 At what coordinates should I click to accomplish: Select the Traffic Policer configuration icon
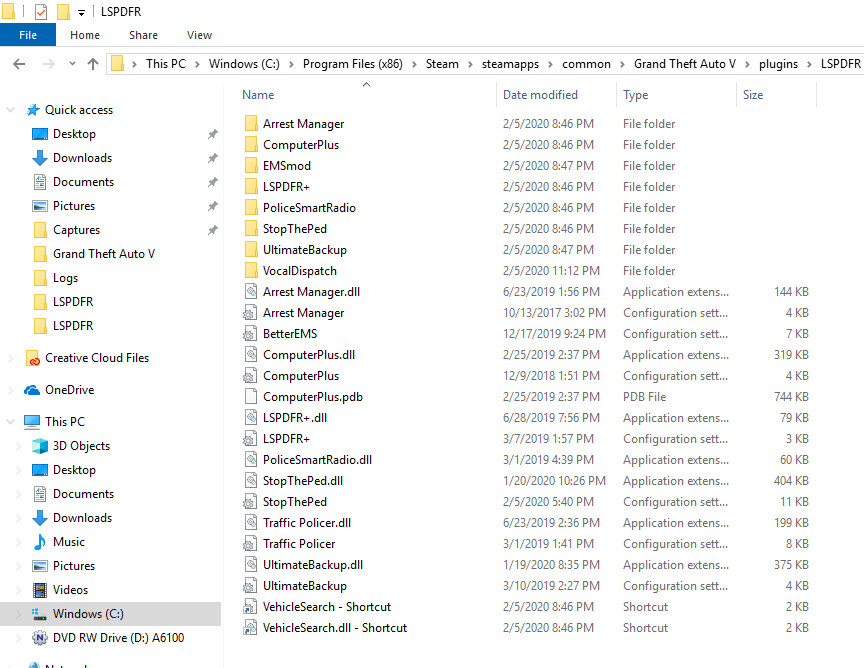coord(250,543)
